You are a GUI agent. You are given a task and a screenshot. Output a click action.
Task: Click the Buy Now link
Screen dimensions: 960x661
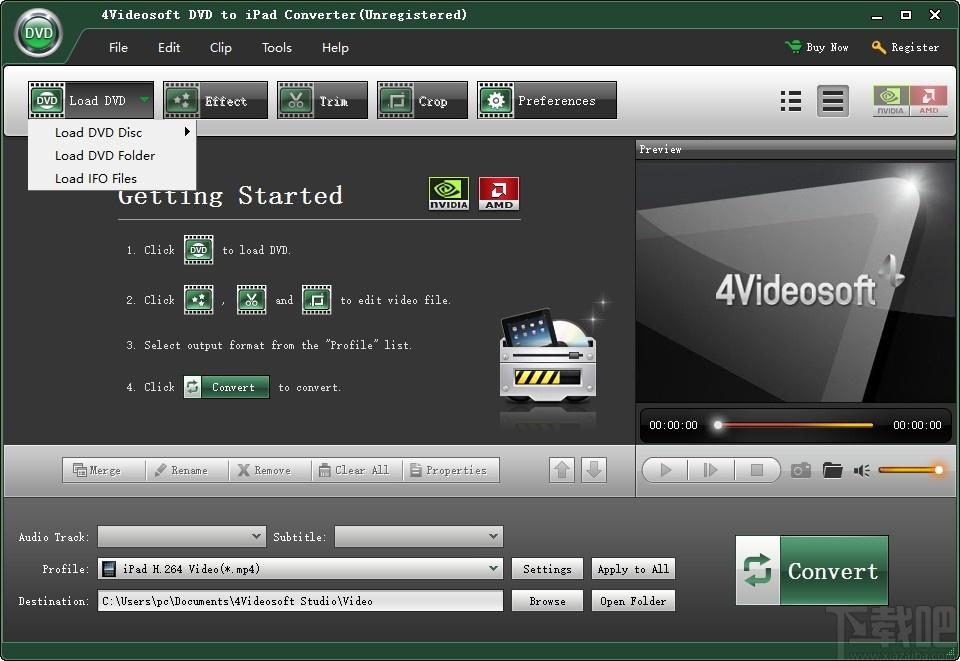[x=817, y=47]
